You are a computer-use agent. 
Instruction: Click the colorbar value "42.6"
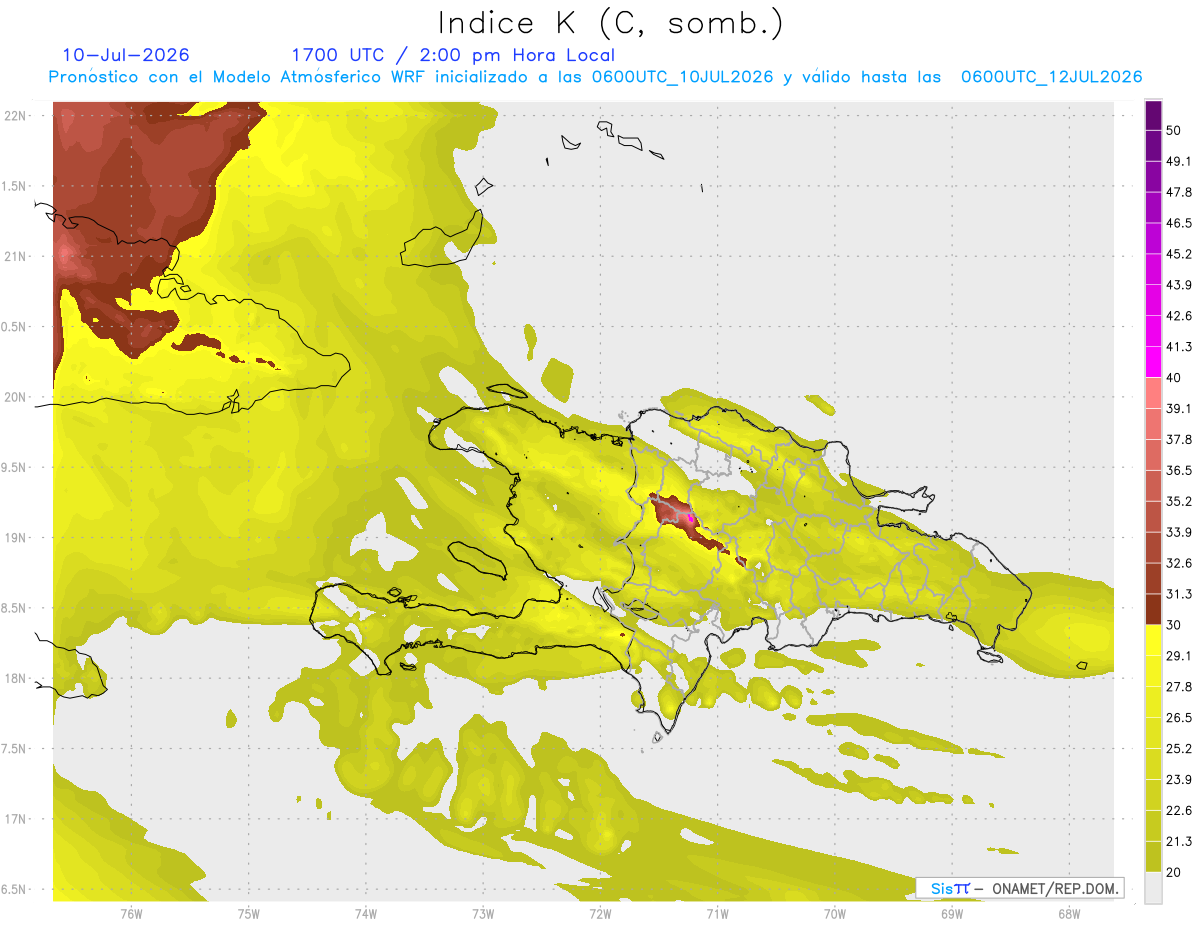[x=1179, y=316]
